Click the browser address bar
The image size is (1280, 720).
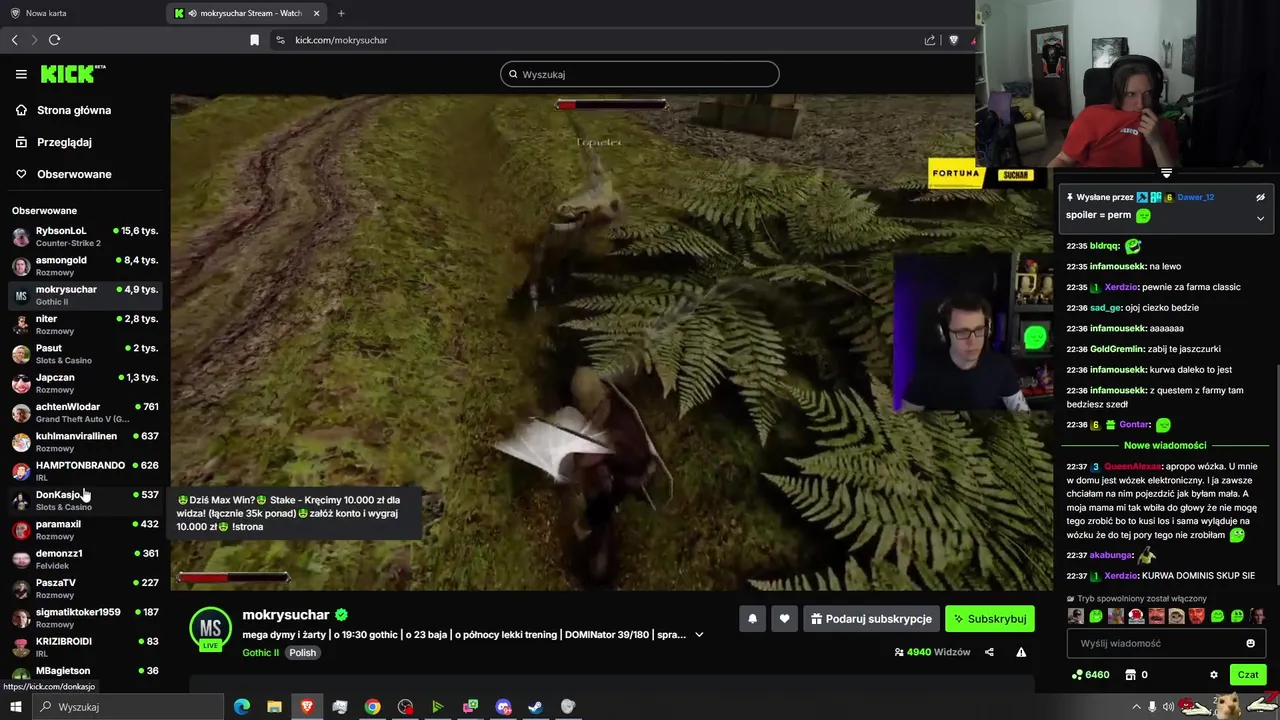click(600, 40)
